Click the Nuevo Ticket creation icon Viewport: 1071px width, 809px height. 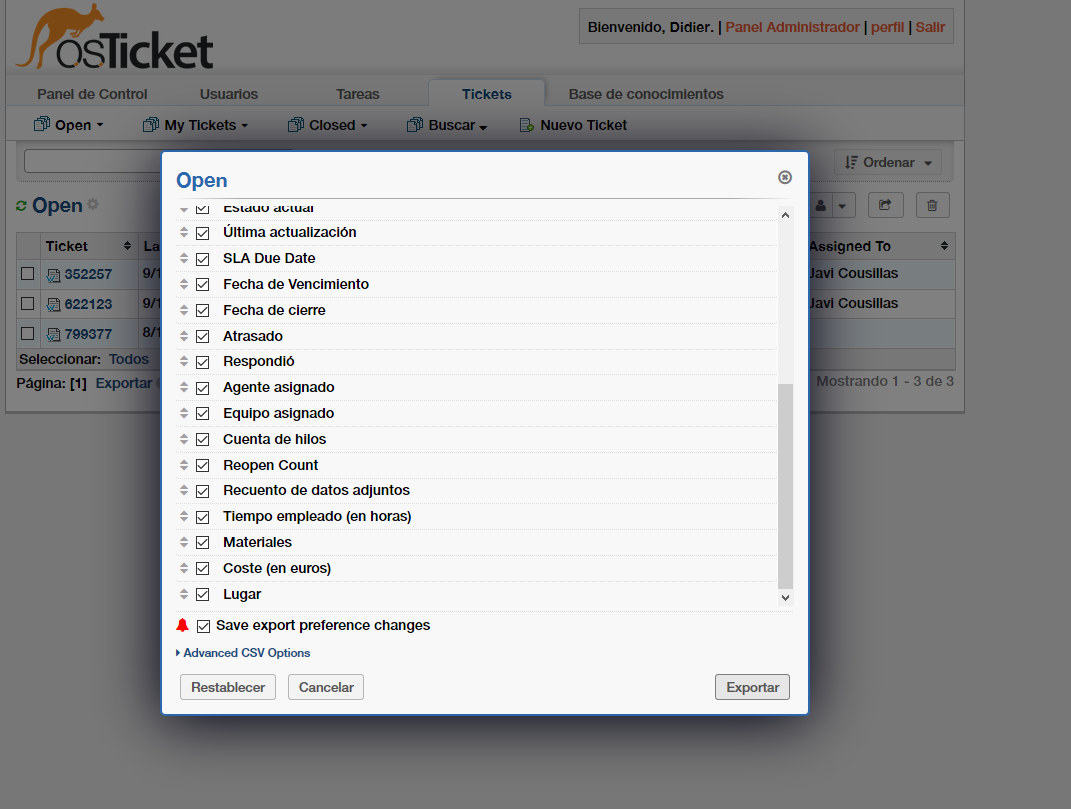pyautogui.click(x=525, y=125)
